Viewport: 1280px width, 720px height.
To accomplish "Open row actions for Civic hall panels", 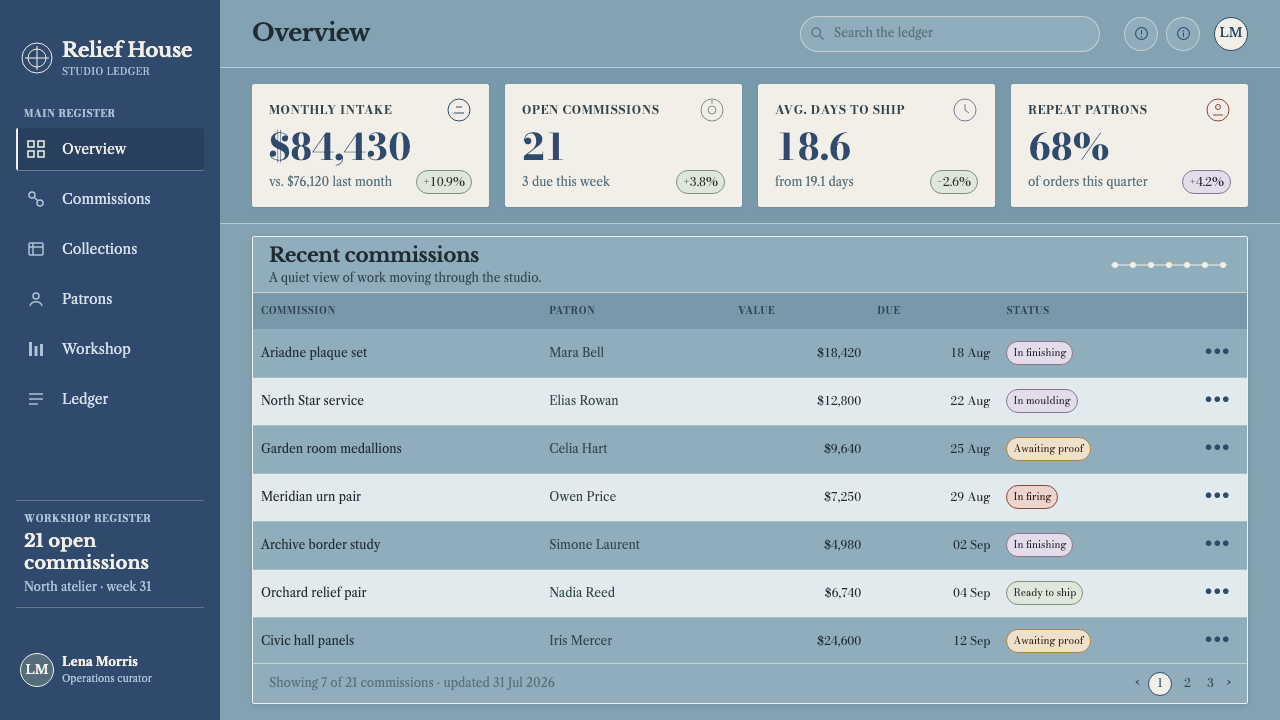I will 1217,640.
